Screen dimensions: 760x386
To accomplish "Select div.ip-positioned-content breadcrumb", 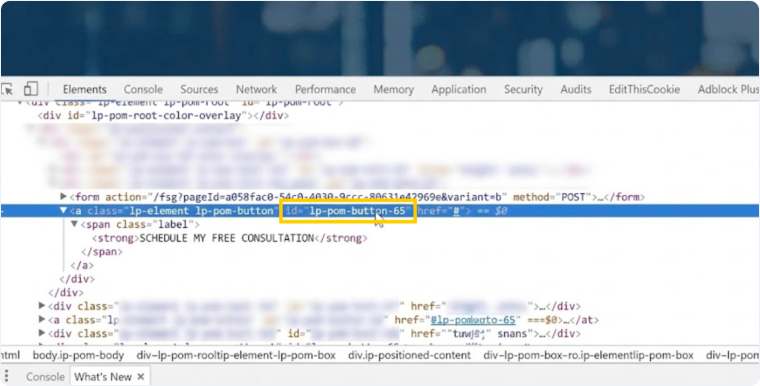I will tap(410, 355).
